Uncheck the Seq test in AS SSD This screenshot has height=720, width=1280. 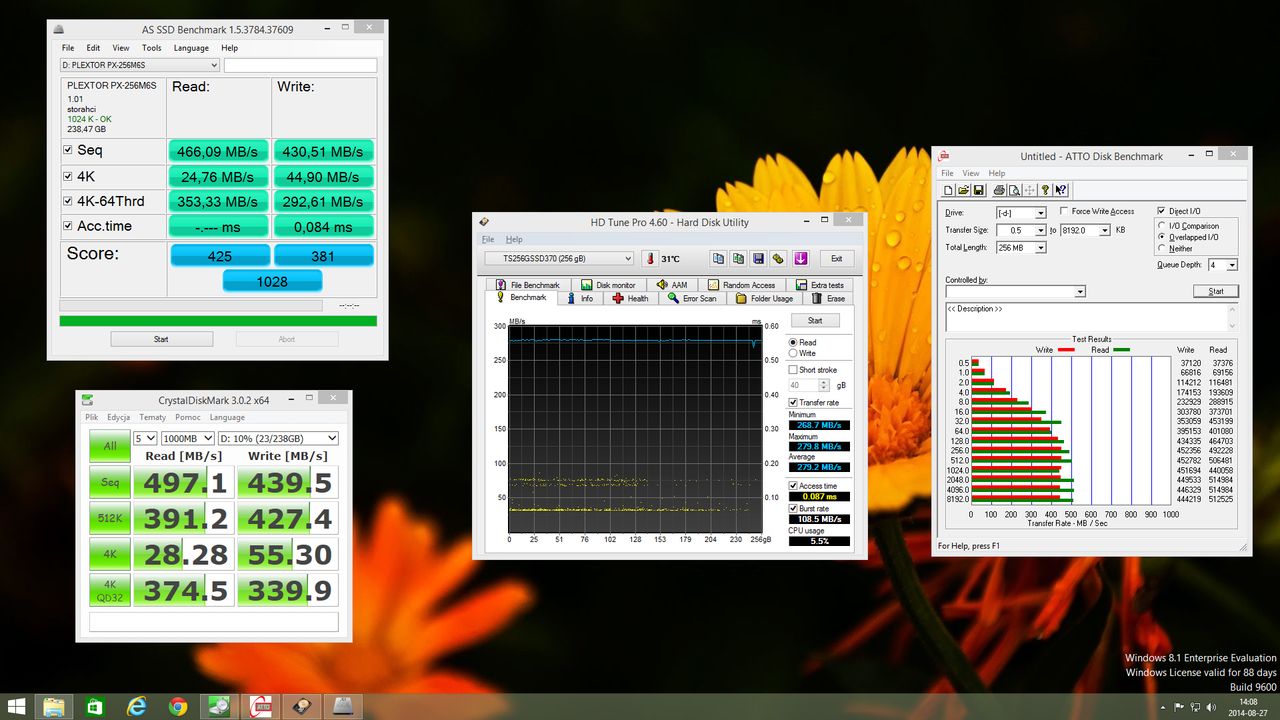pos(68,150)
